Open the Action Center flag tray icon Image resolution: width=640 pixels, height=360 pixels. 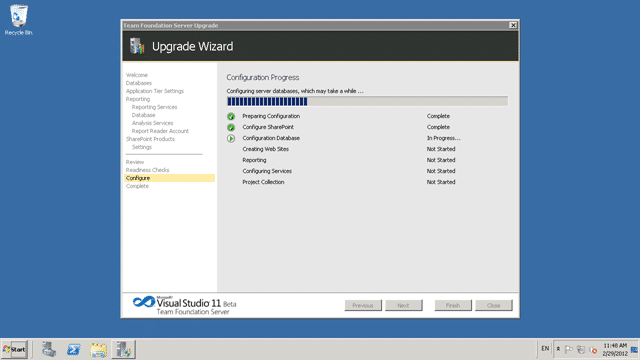tap(569, 349)
